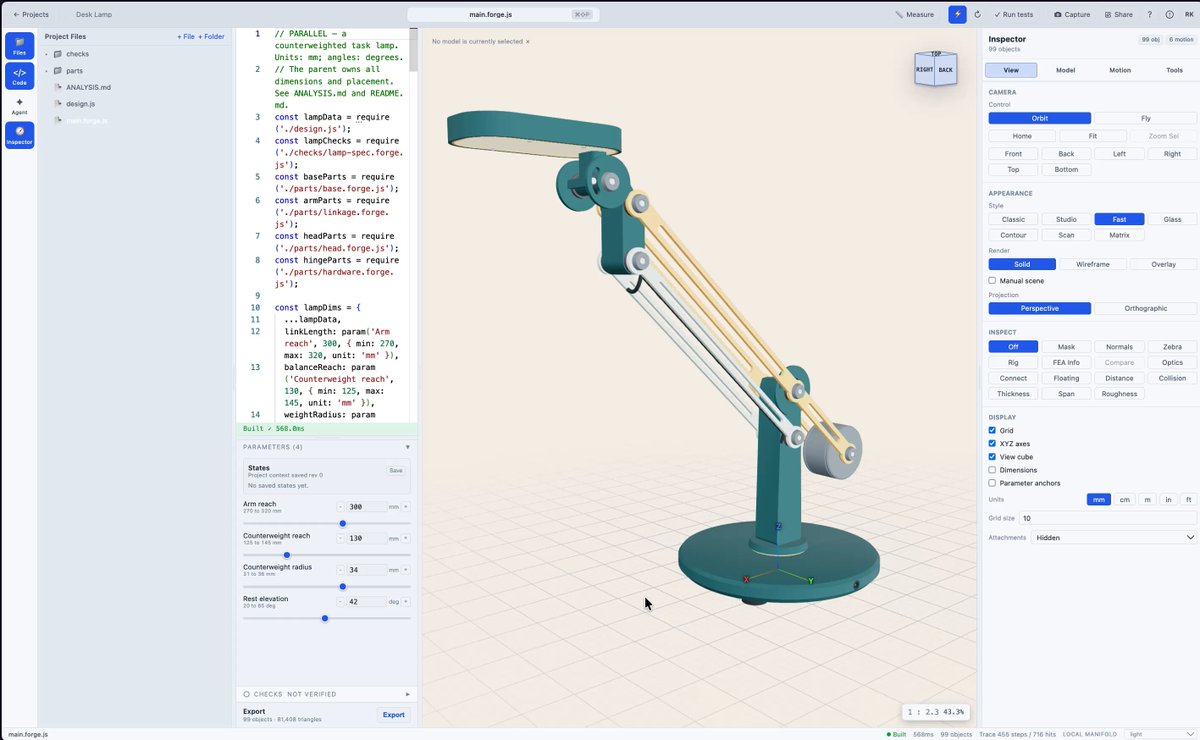Open the Attachments Hidden dropdown
1200x740 pixels.
[1114, 537]
